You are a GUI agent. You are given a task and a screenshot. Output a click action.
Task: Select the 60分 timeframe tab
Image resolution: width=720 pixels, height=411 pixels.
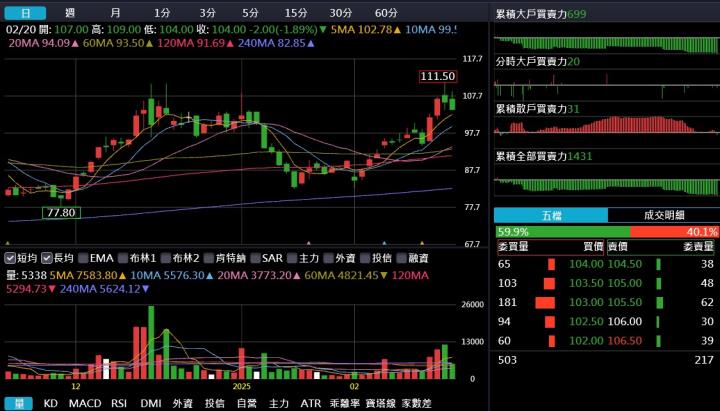point(386,13)
